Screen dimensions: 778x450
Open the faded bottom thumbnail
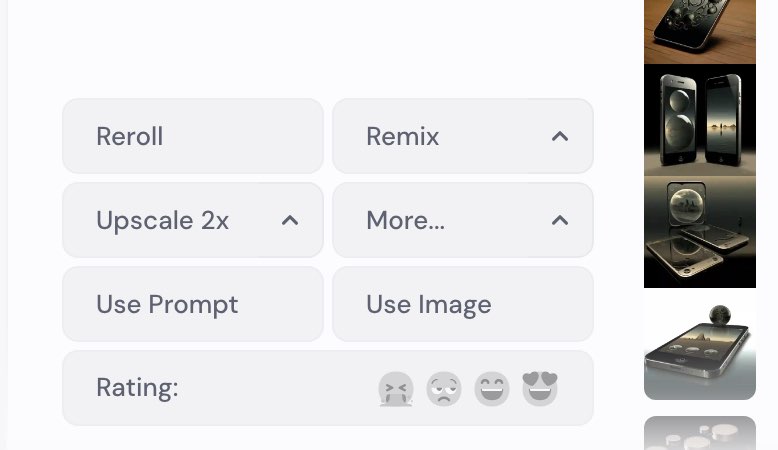point(700,433)
